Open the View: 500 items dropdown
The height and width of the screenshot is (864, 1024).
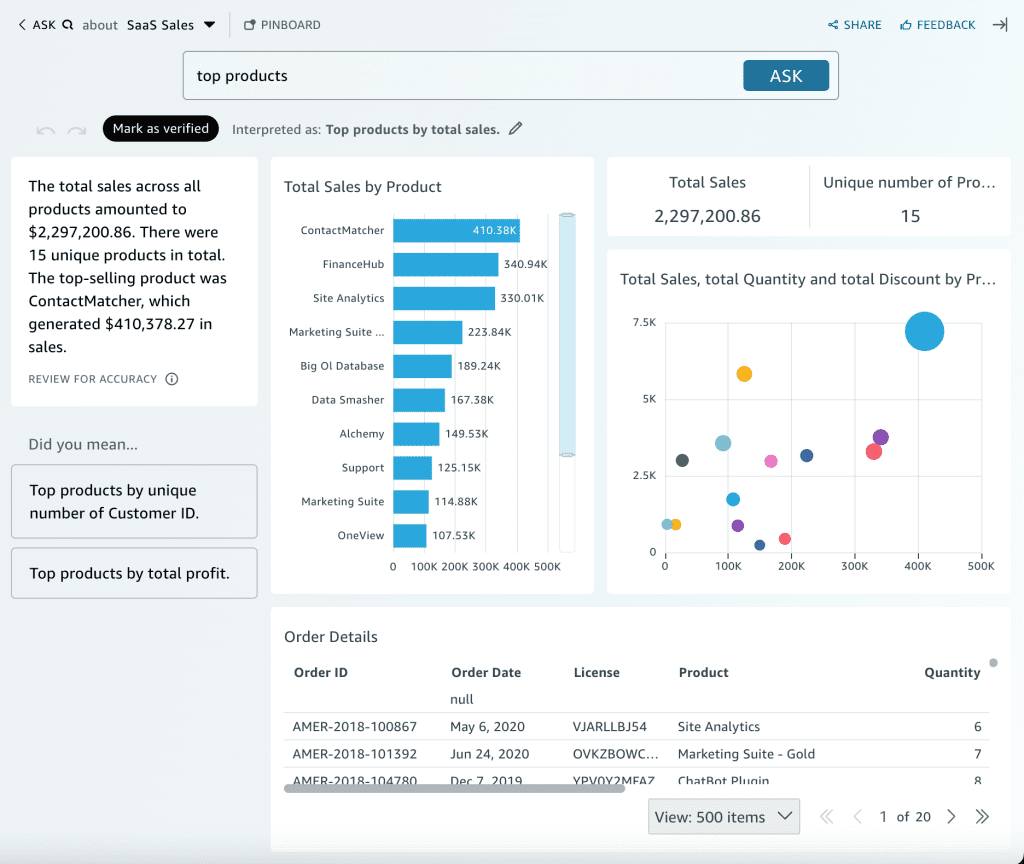[x=723, y=816]
